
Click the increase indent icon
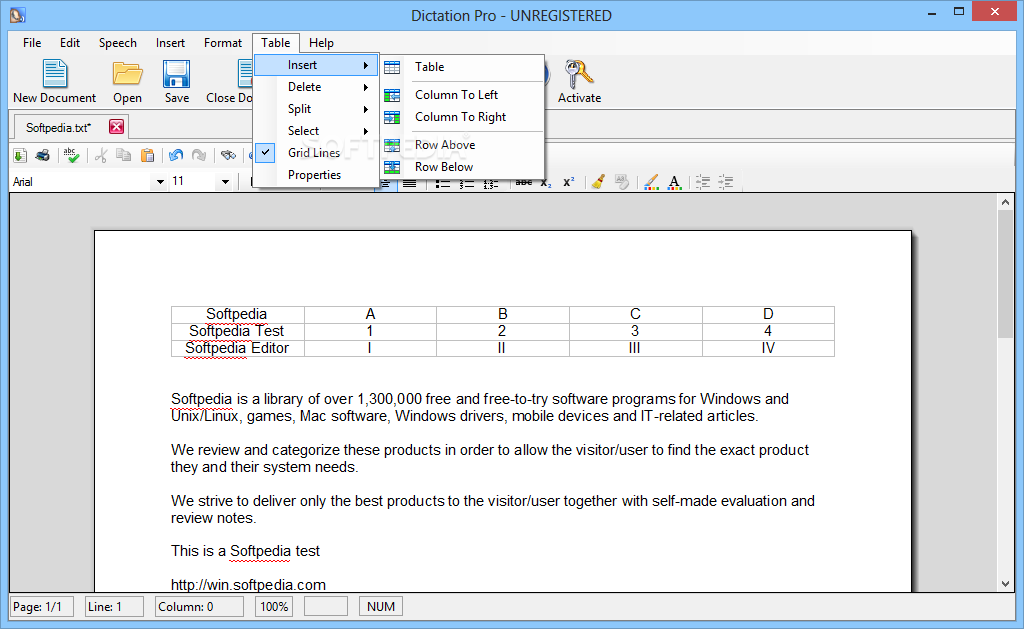[x=726, y=182]
